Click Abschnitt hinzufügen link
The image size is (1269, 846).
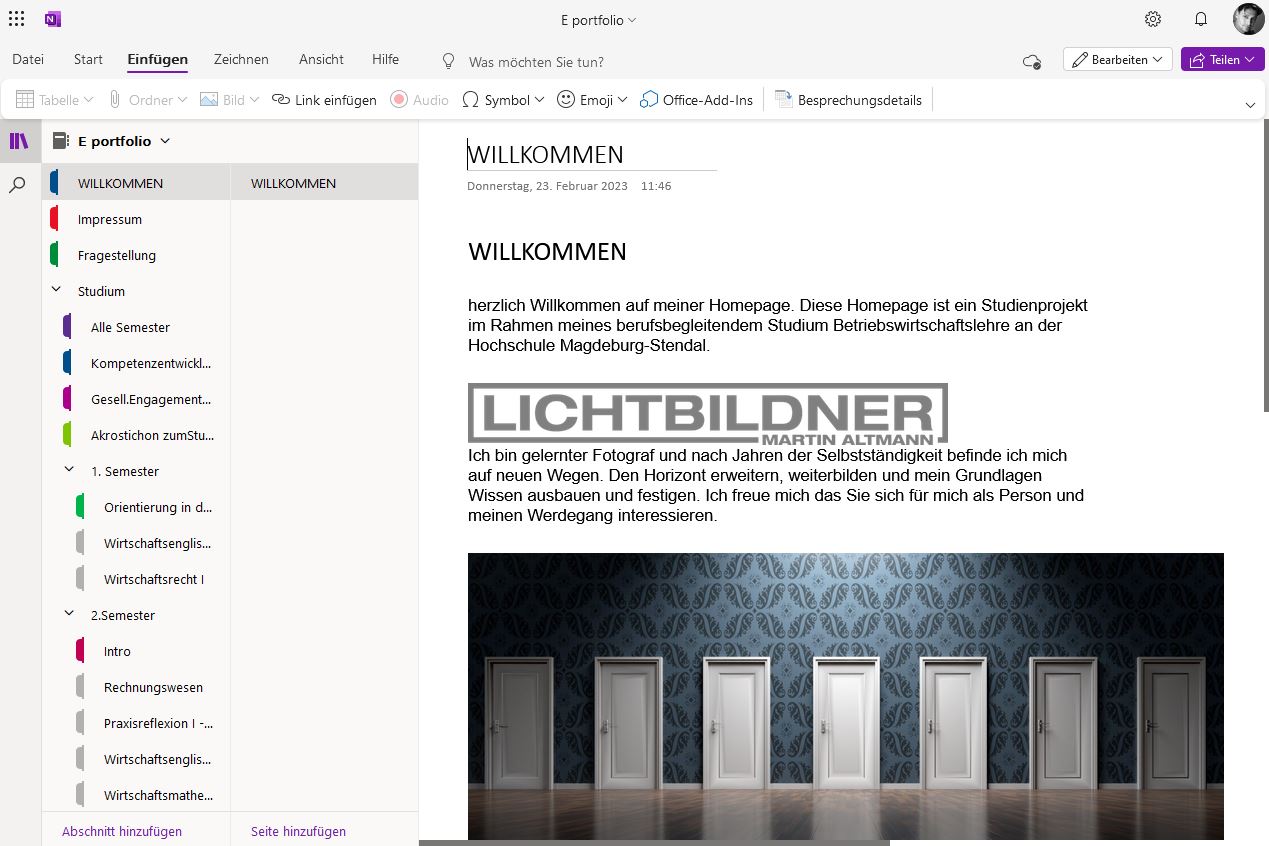122,831
